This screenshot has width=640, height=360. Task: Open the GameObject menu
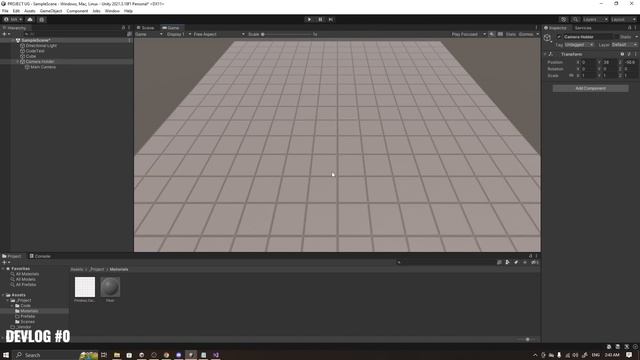pos(51,11)
